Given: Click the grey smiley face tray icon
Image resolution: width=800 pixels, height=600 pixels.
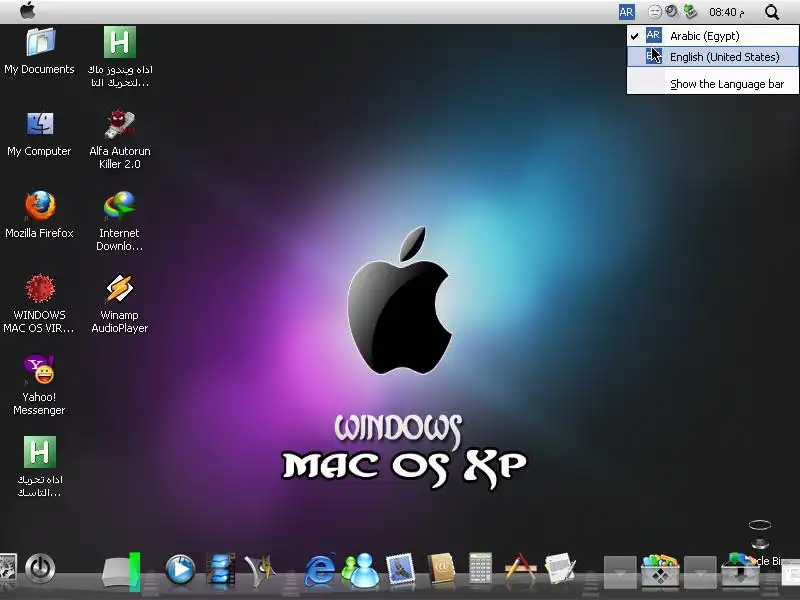Looking at the screenshot, I should pyautogui.click(x=655, y=12).
